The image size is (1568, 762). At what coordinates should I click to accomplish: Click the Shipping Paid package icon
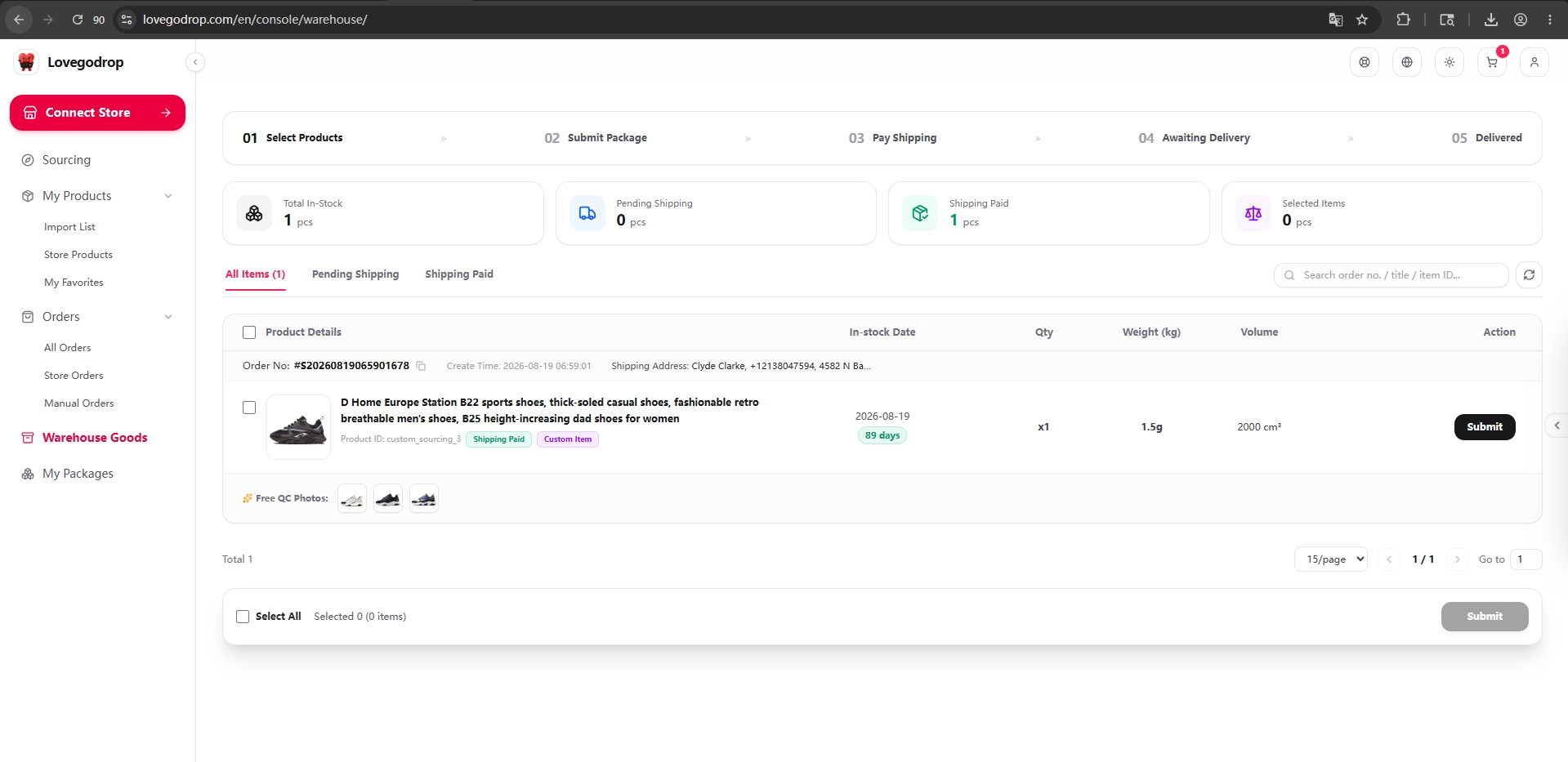920,213
